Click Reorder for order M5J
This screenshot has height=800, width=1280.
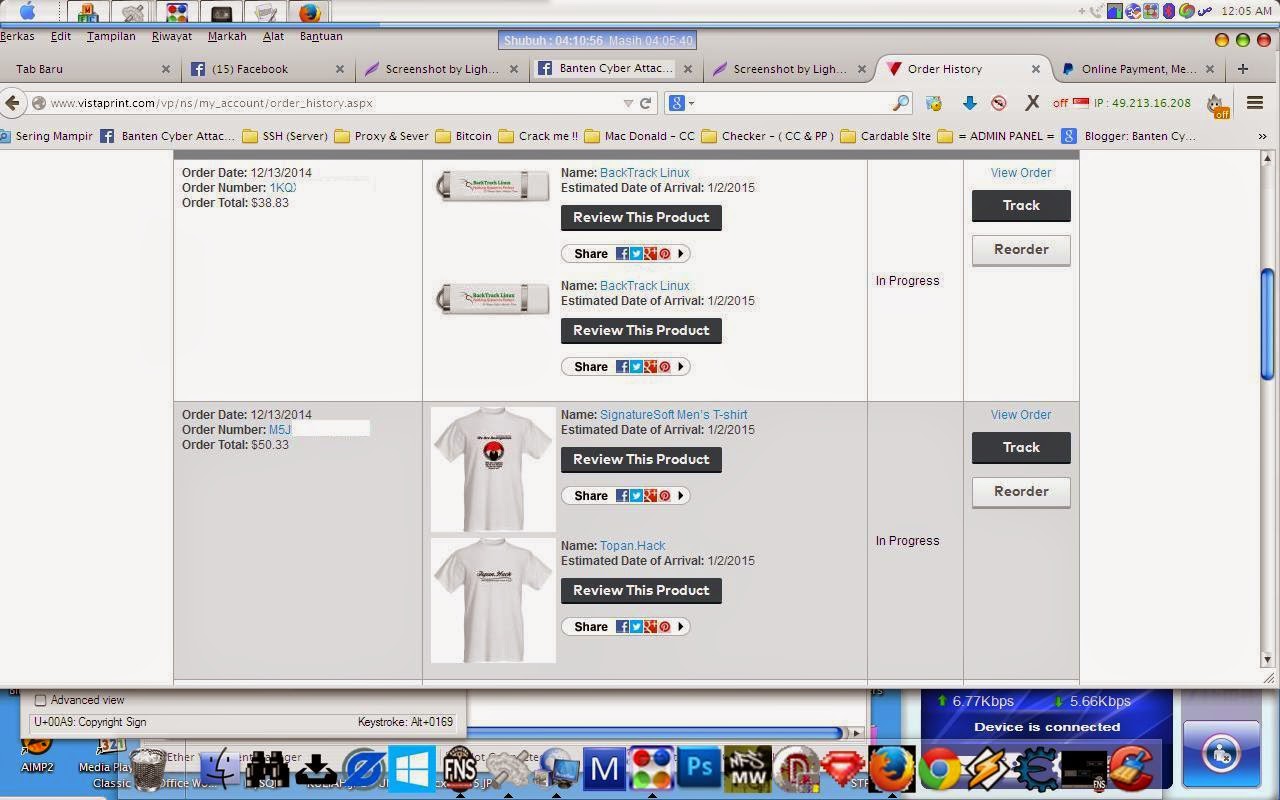(1021, 491)
